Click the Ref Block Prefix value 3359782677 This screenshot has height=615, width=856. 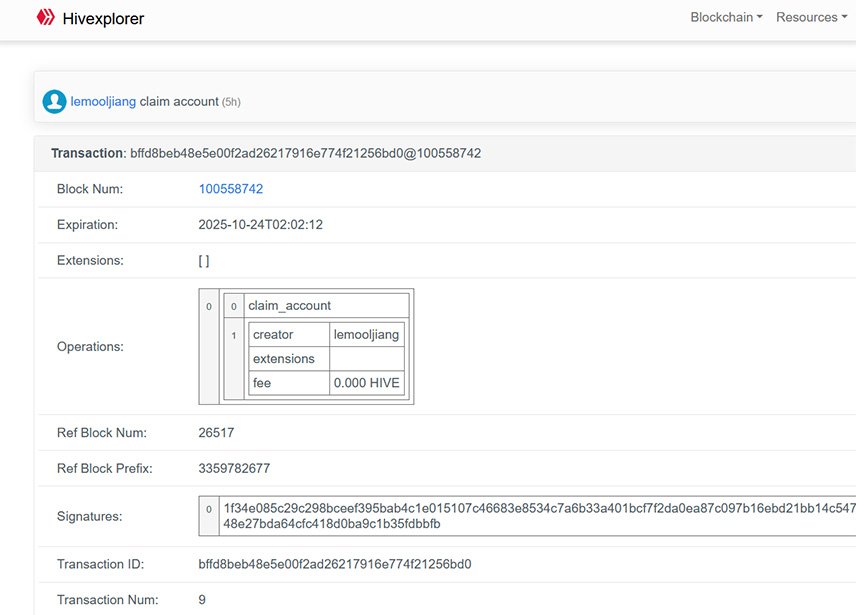tap(235, 468)
